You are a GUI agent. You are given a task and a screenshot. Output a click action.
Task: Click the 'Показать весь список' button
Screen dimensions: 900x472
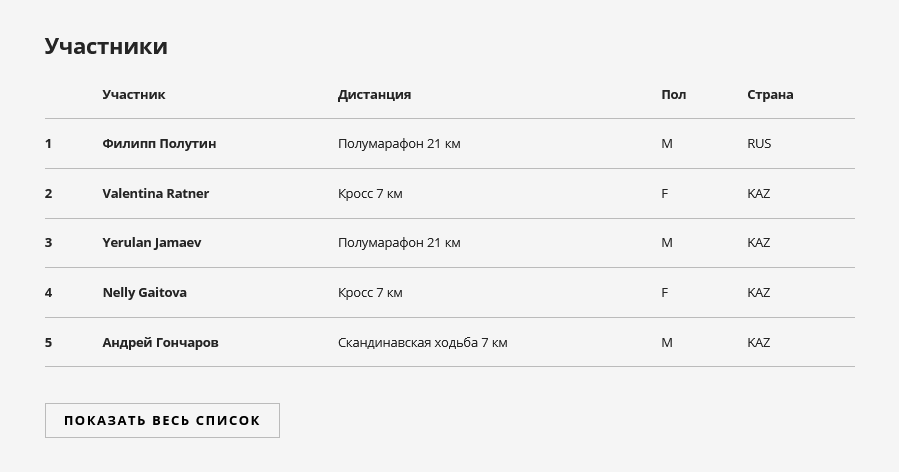click(162, 420)
